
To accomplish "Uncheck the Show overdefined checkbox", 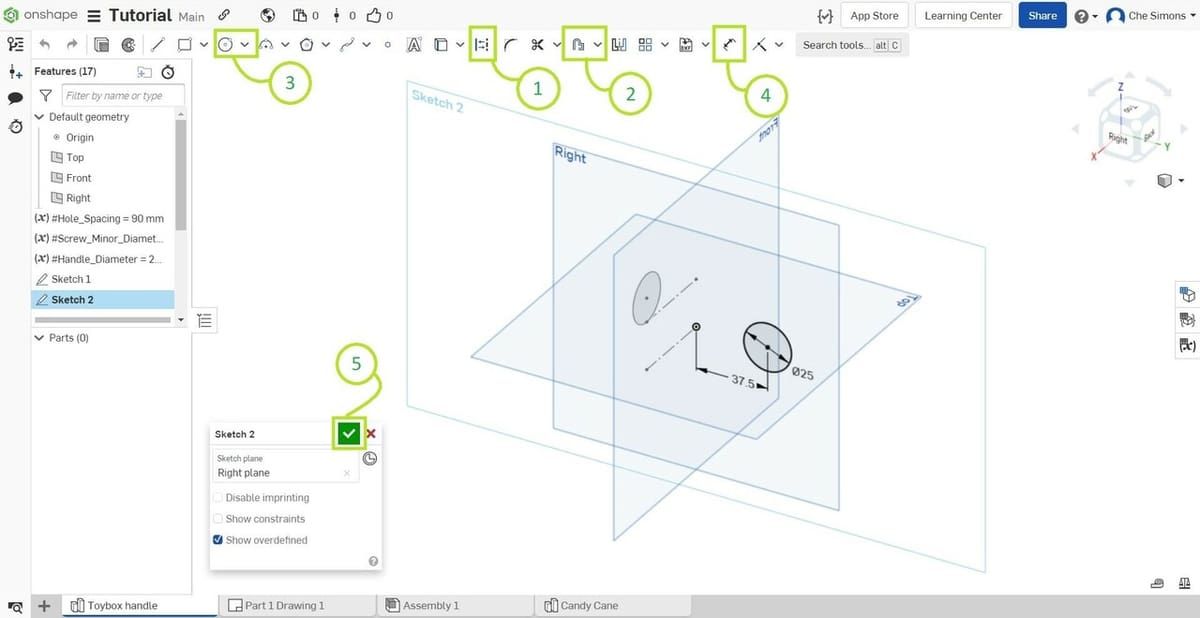I will 218,540.
